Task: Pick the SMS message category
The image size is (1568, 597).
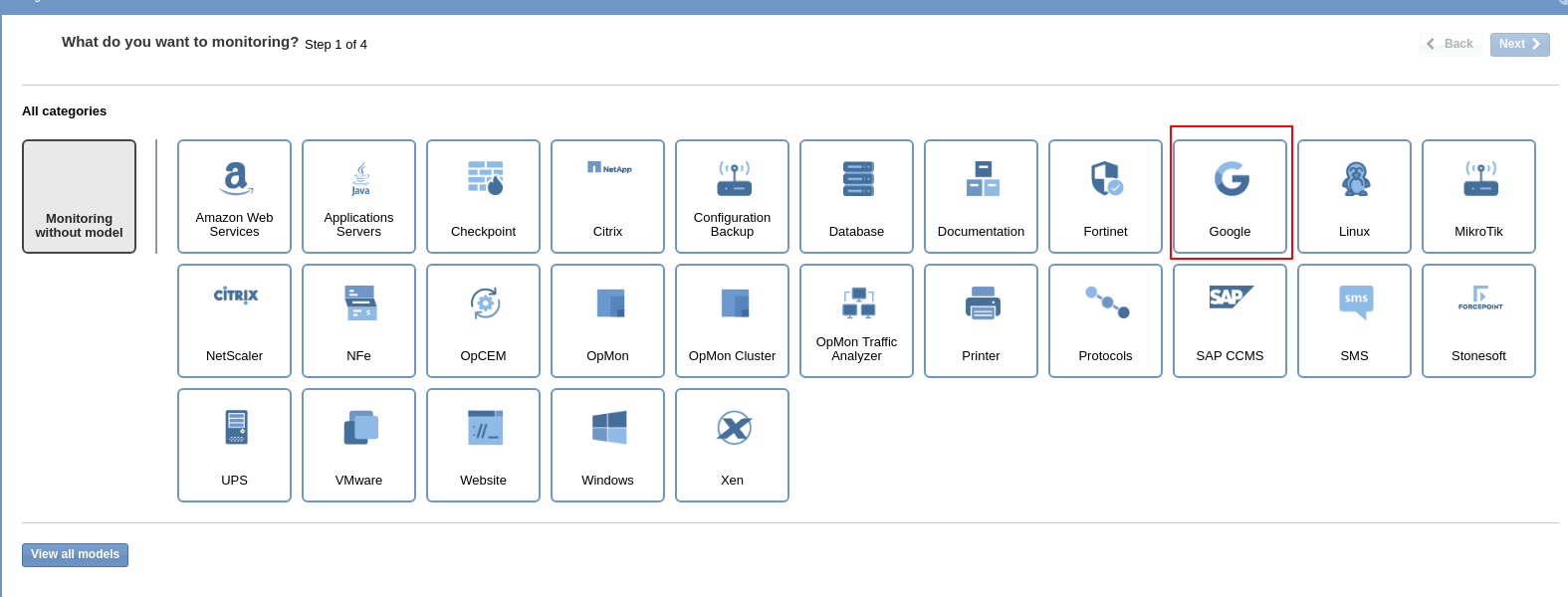Action: pyautogui.click(x=1354, y=320)
